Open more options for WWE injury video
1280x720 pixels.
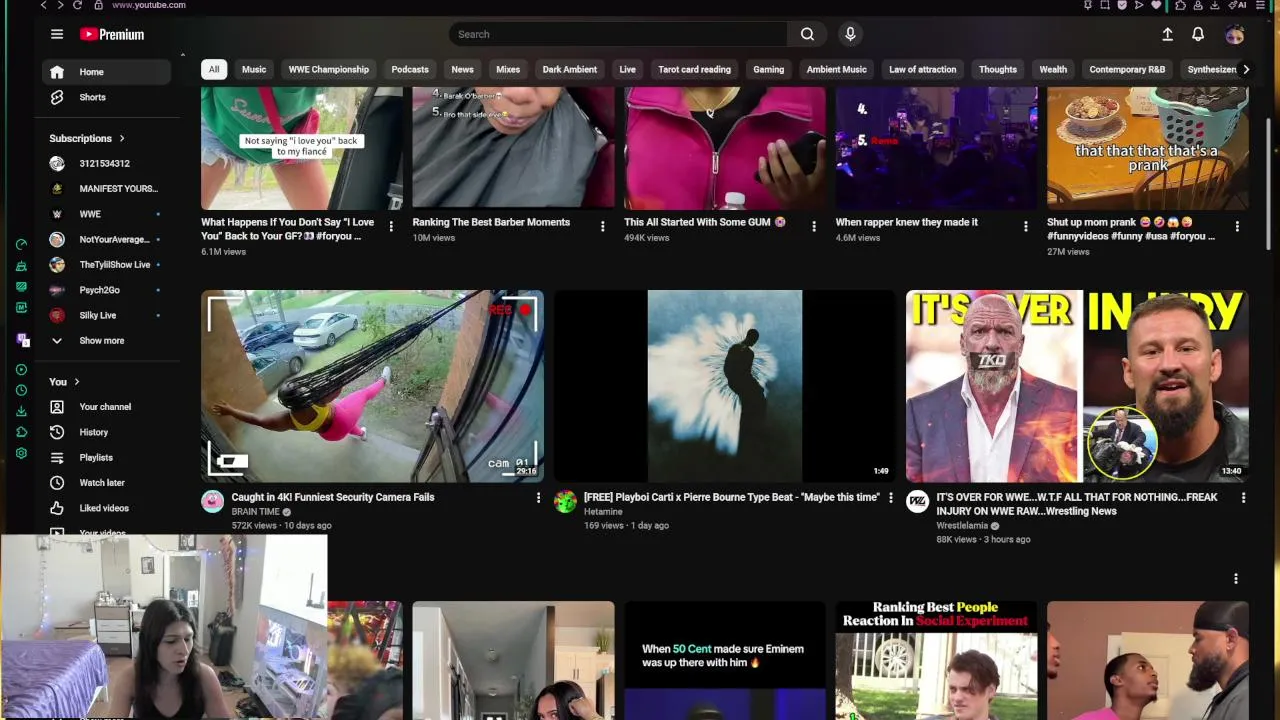(1243, 497)
